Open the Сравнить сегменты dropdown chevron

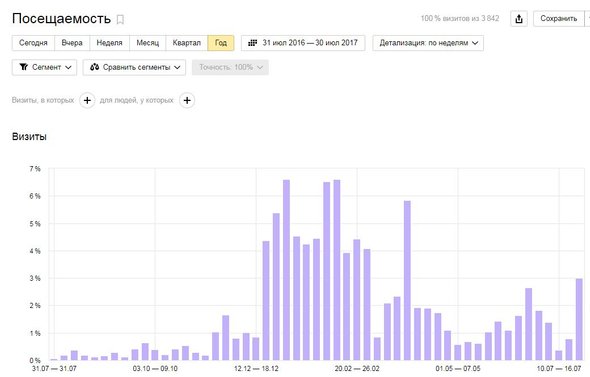click(x=177, y=67)
